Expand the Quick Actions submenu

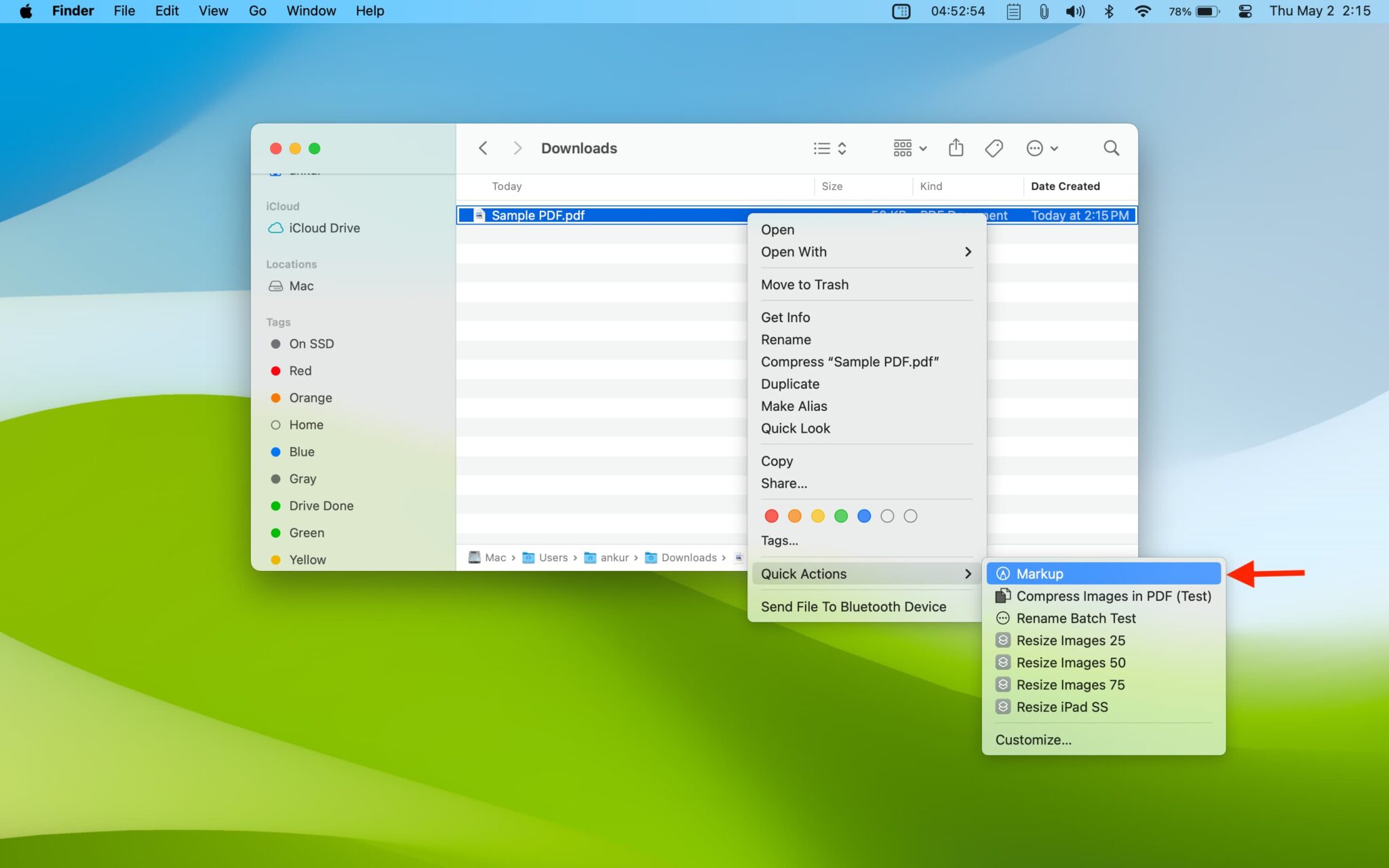(x=866, y=574)
